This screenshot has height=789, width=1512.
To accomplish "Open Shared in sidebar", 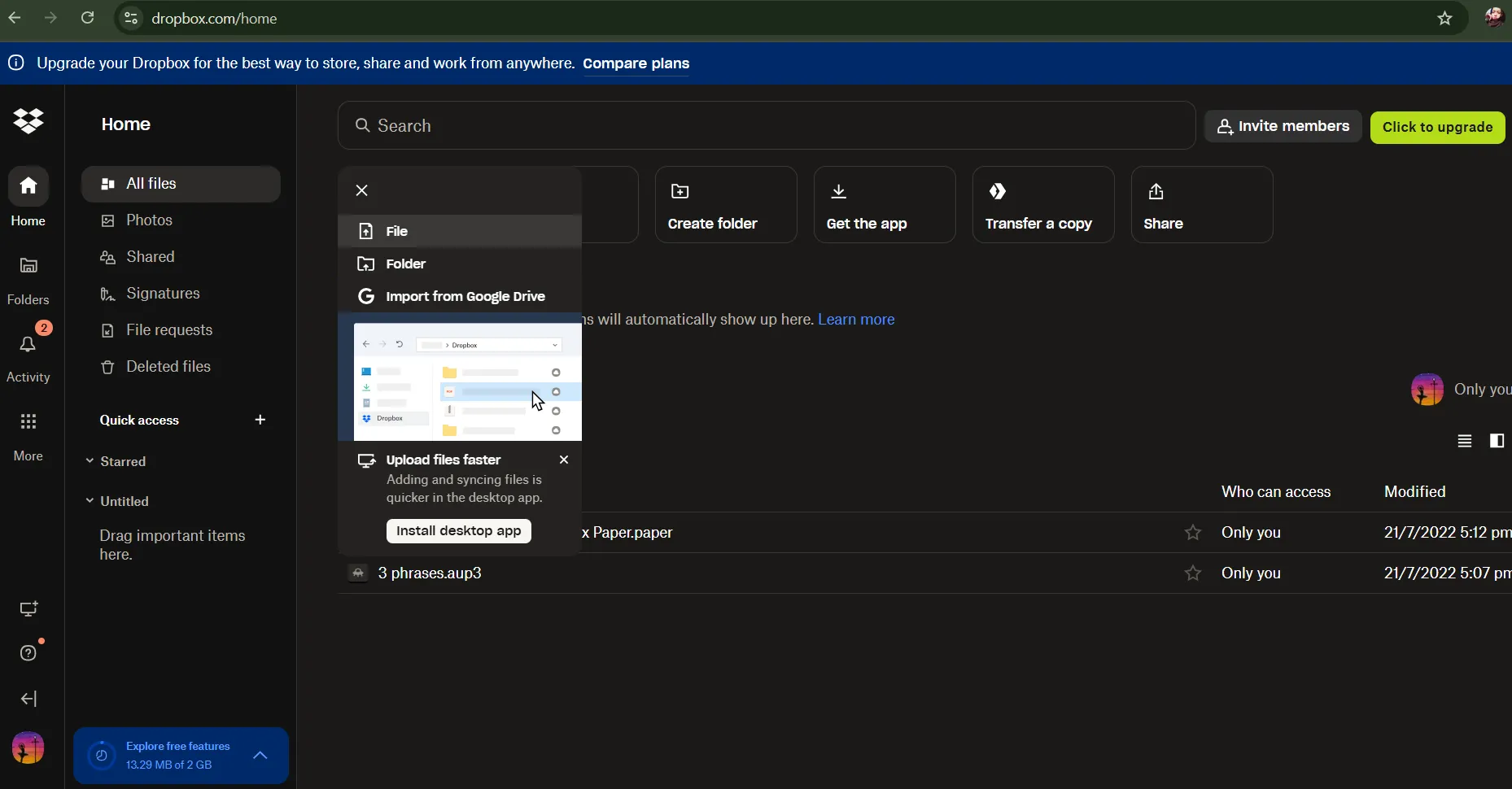I will [x=181, y=257].
